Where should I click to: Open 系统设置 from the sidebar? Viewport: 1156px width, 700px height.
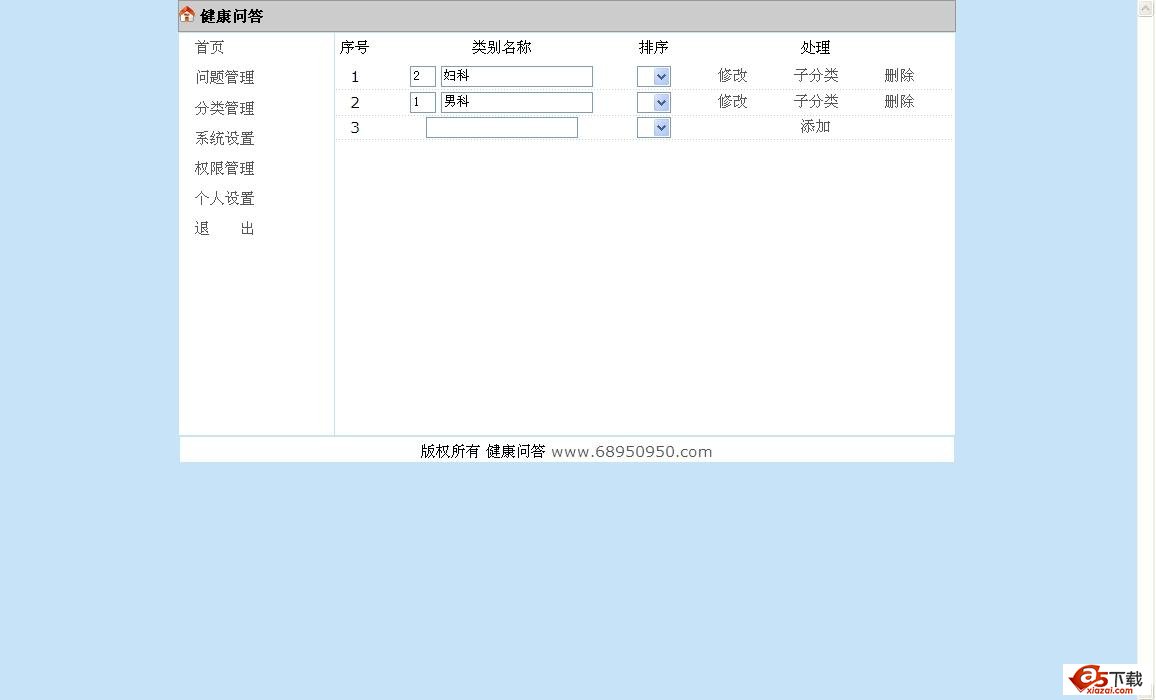224,138
